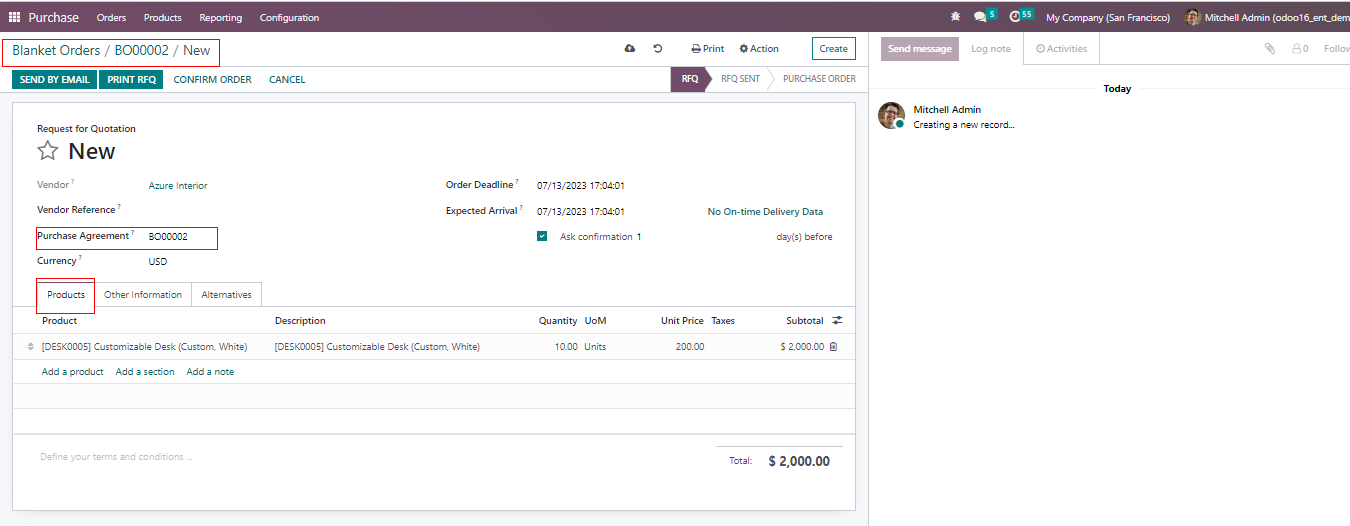Open the Configuration menu
1350x526 pixels.
pos(289,17)
